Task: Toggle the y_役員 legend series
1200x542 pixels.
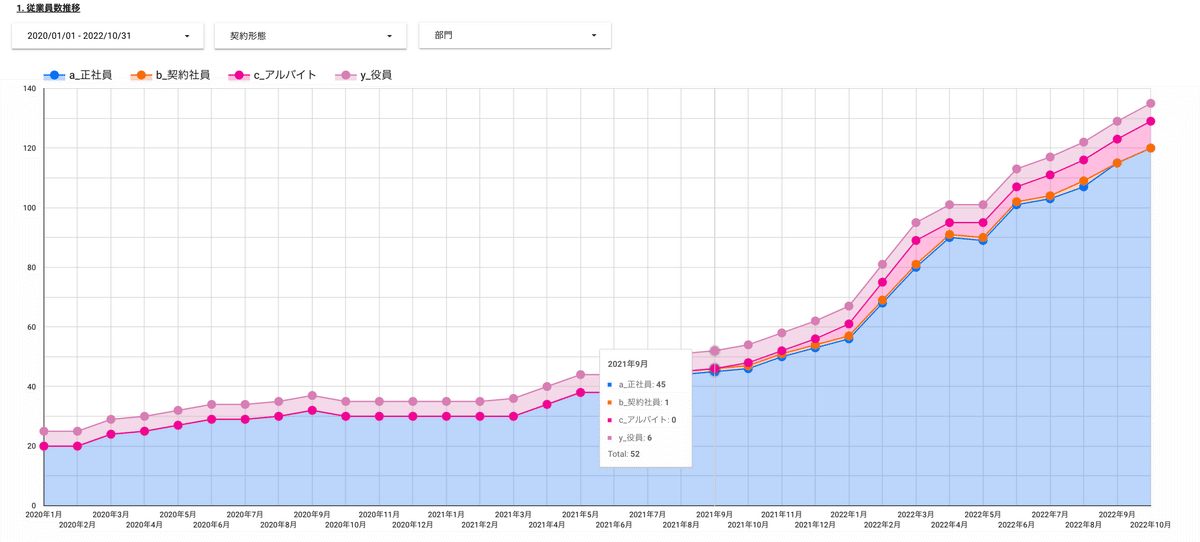Action: pos(363,75)
